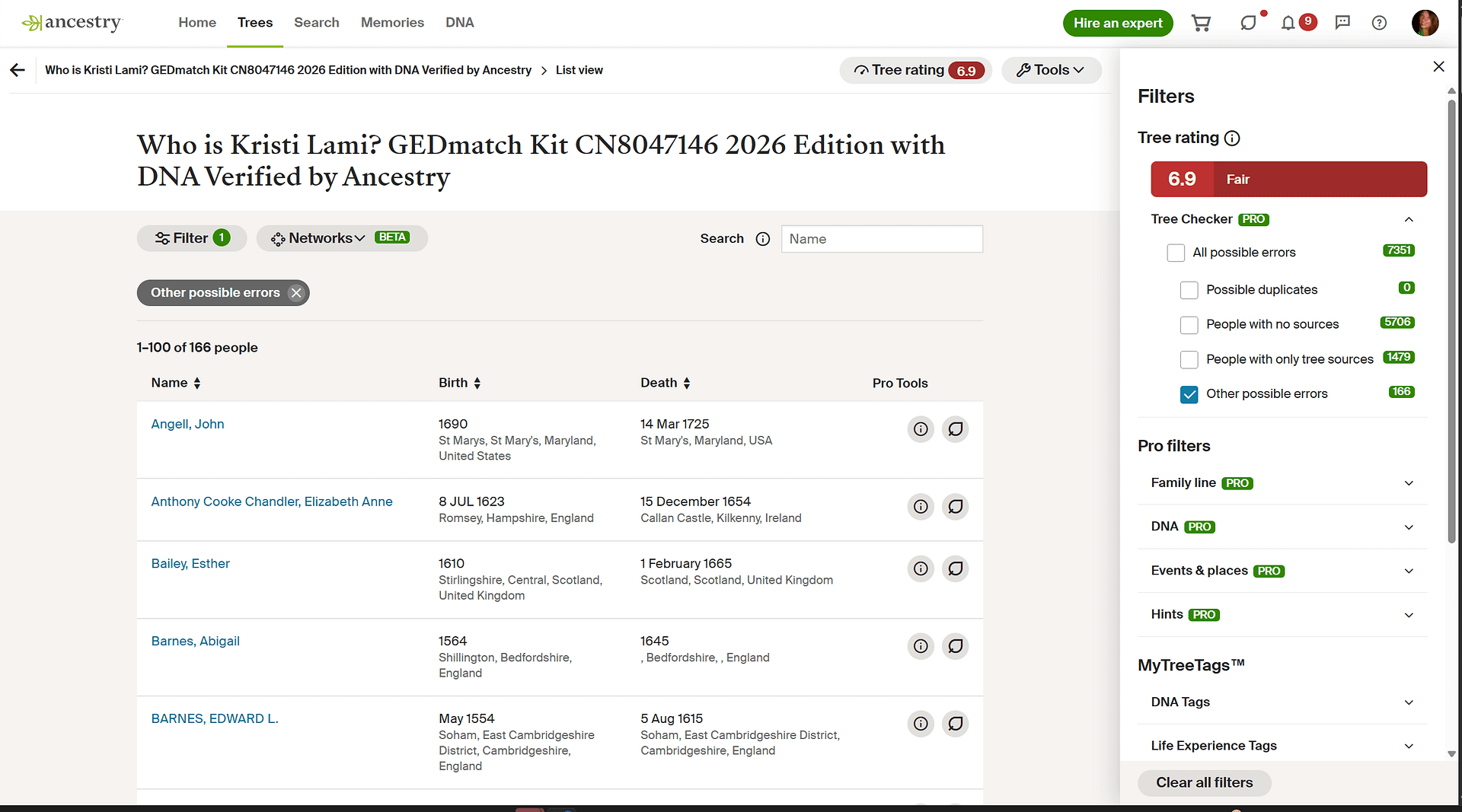Open notifications bell with 9 badge
The image size is (1462, 812).
tap(1288, 23)
